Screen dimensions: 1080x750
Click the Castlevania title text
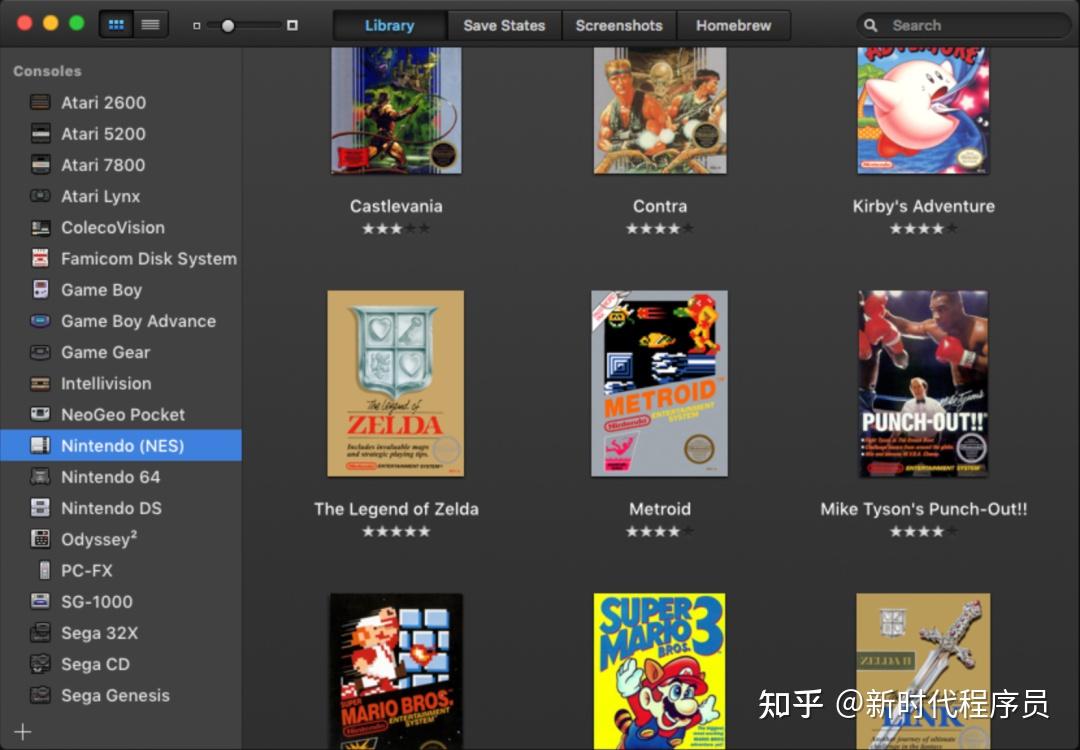pyautogui.click(x=396, y=206)
